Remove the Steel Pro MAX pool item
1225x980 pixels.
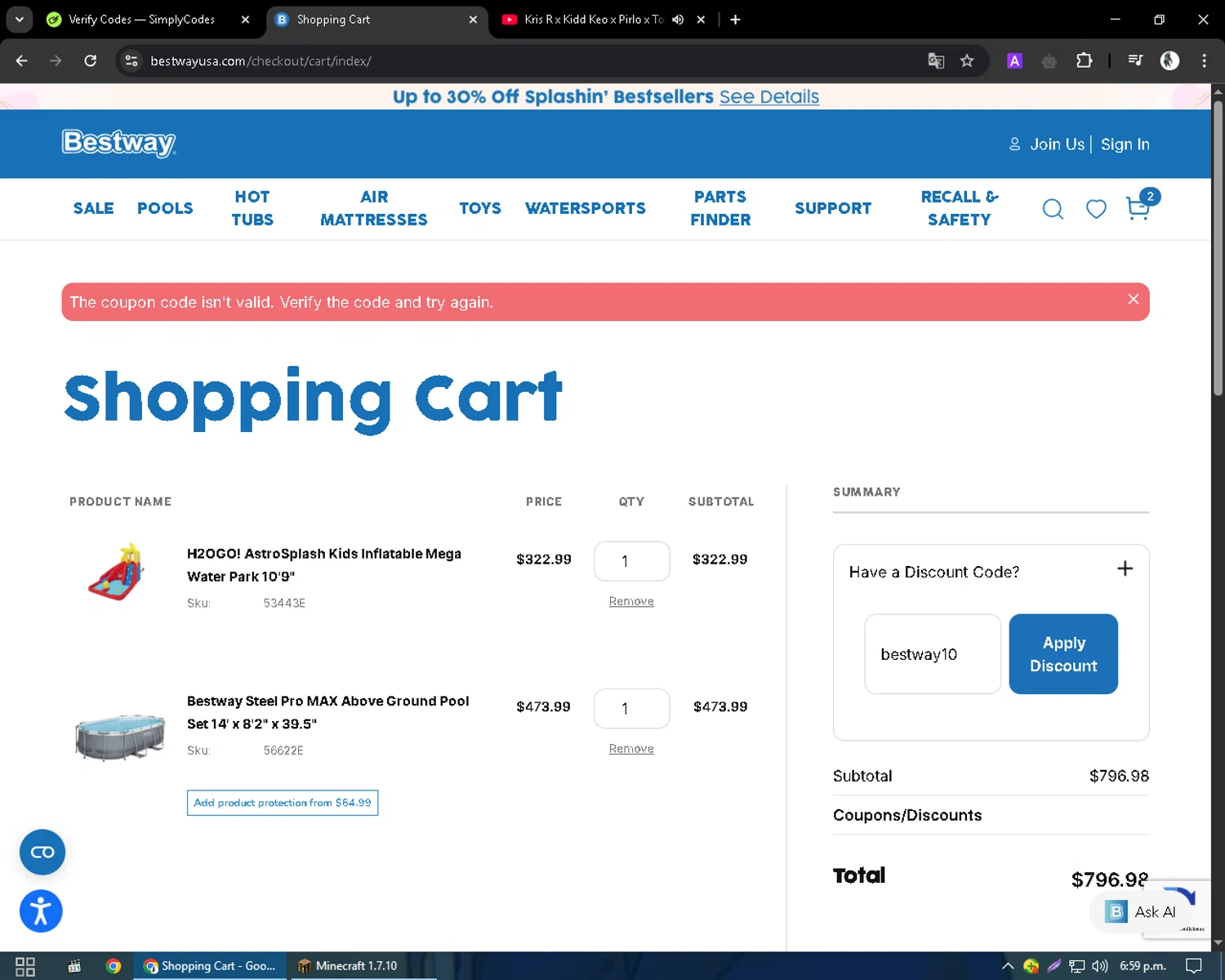point(631,749)
